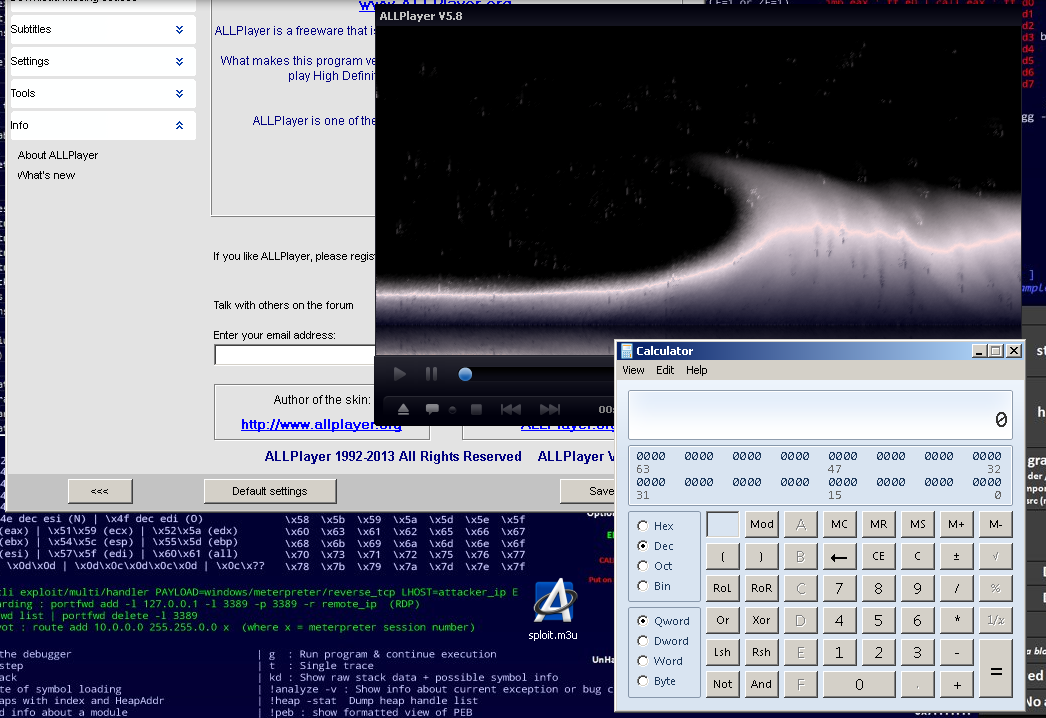Choose Word data size in Calculator
Viewport: 1046px width, 718px height.
click(x=660, y=661)
